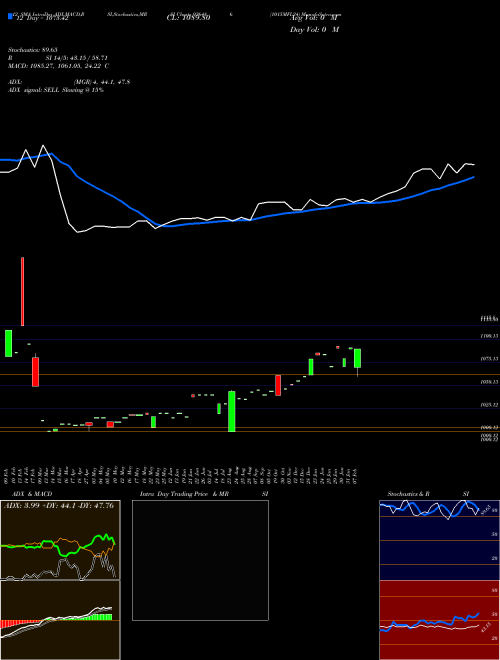Open the MACD histogram chart panel

pyautogui.click(x=60, y=620)
